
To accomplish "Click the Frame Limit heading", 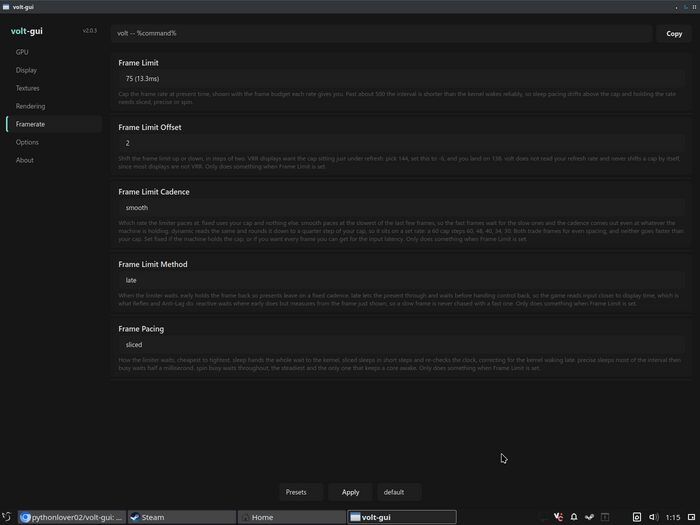I will (138, 63).
